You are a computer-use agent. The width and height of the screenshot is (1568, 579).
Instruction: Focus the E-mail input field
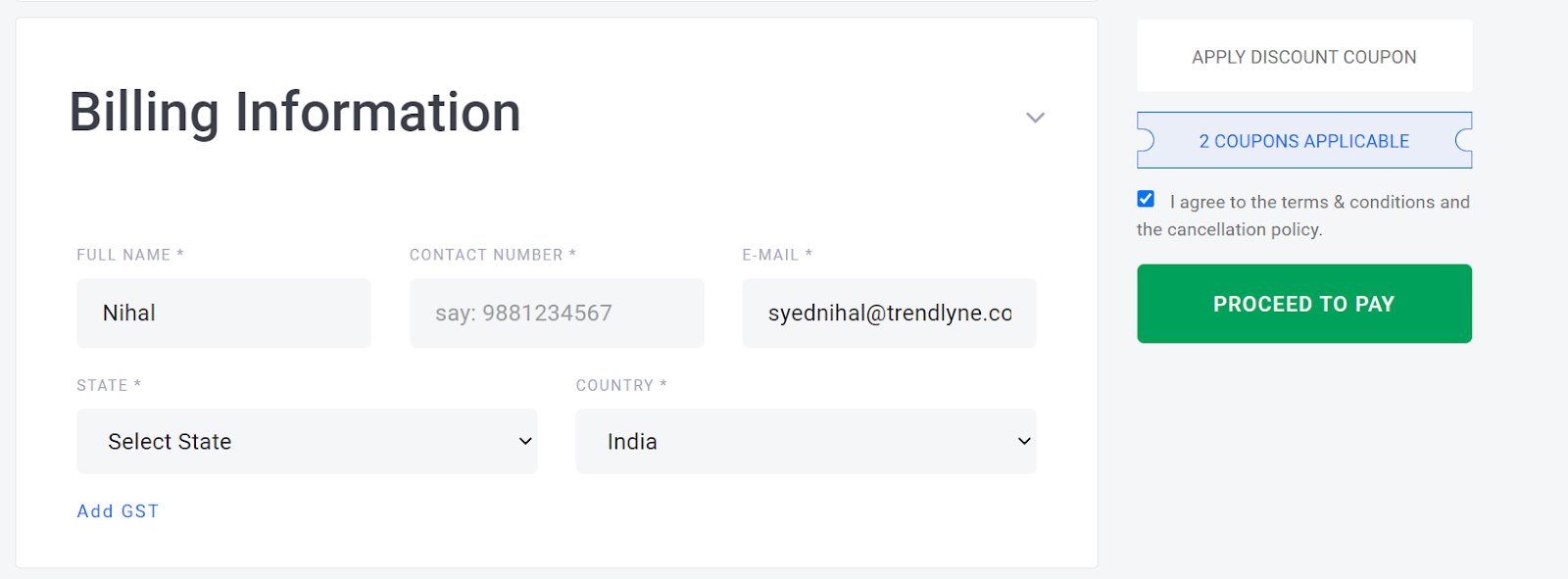pyautogui.click(x=889, y=314)
